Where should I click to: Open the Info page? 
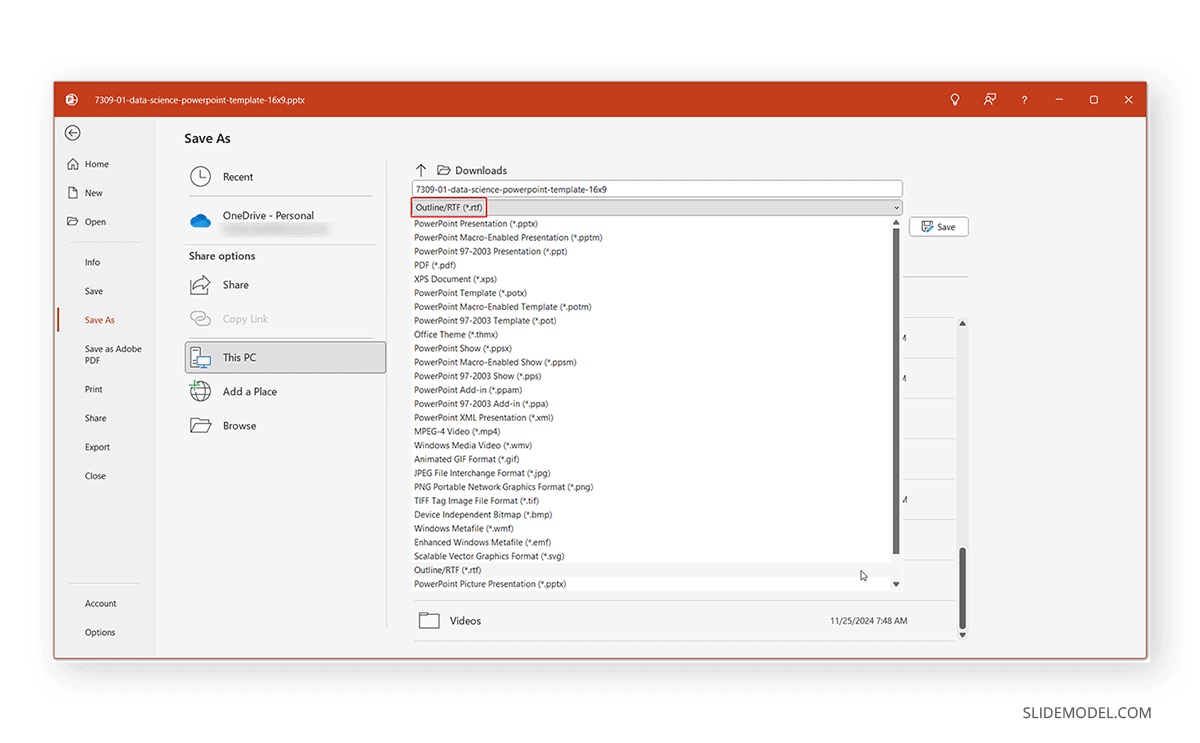tap(92, 262)
